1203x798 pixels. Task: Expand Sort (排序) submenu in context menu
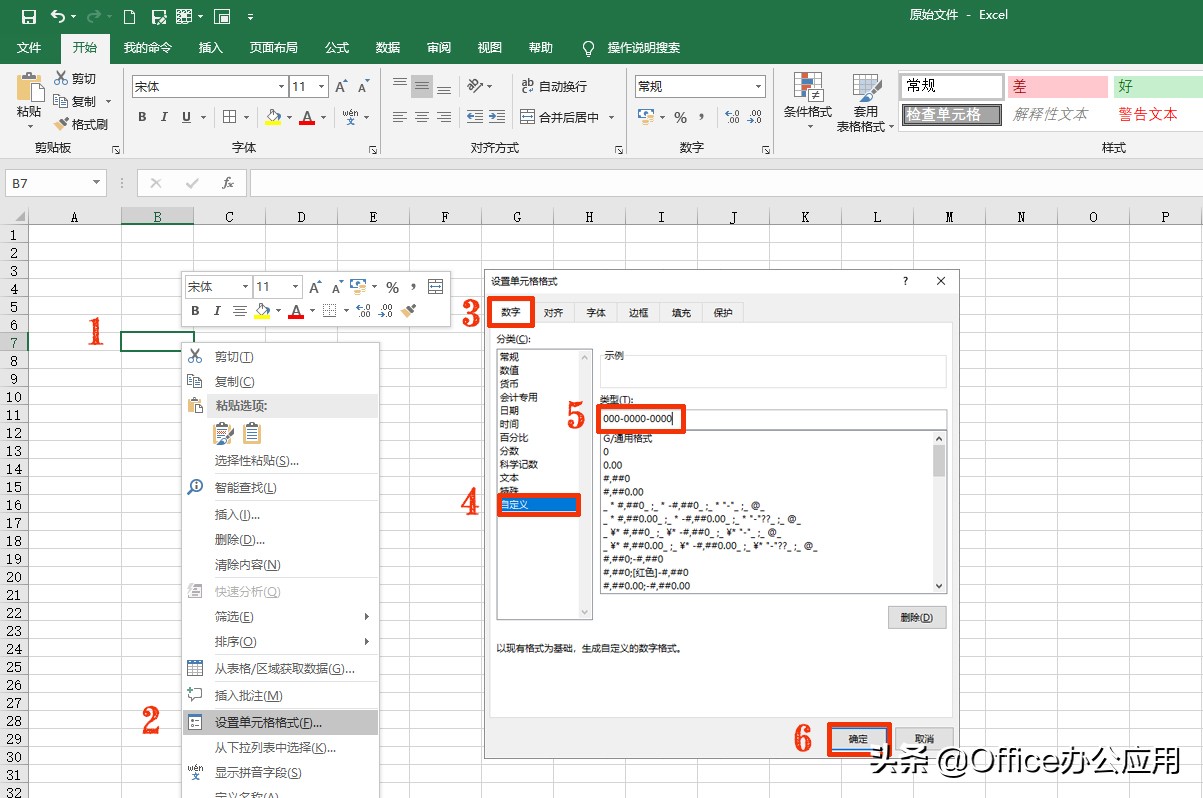point(367,641)
